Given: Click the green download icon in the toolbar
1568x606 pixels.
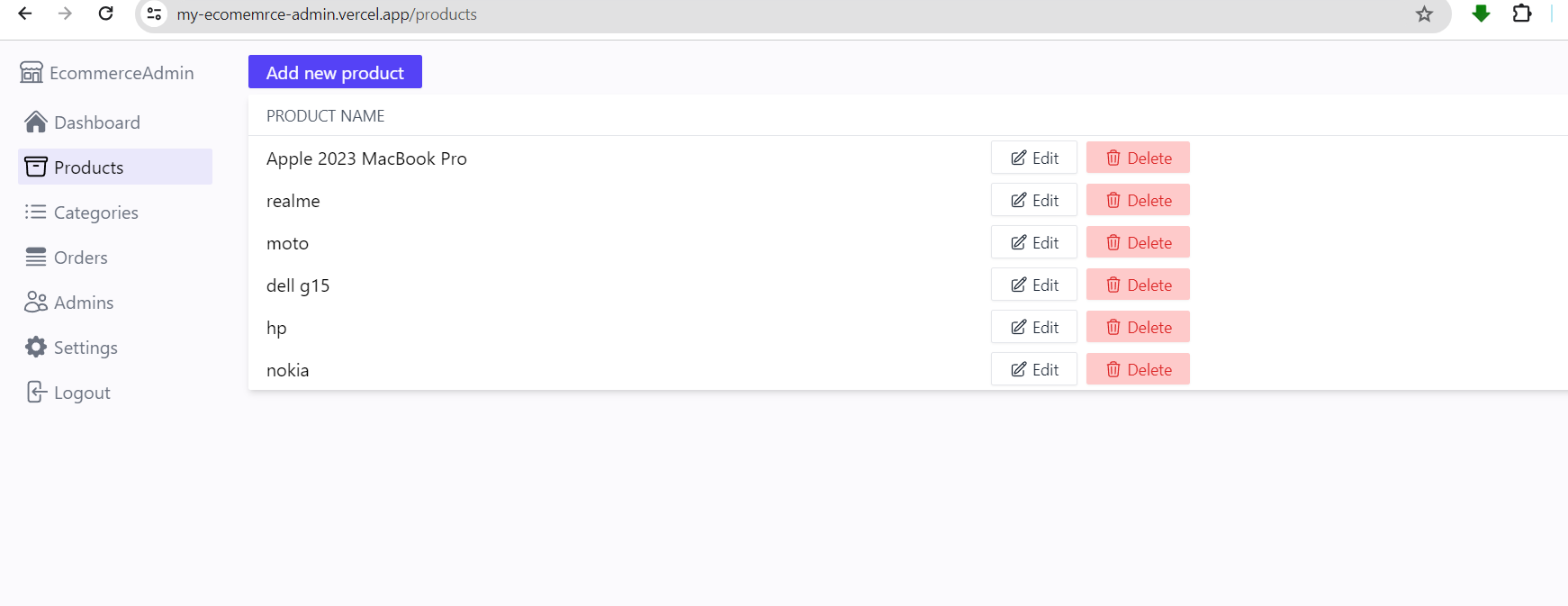Looking at the screenshot, I should (x=1481, y=14).
